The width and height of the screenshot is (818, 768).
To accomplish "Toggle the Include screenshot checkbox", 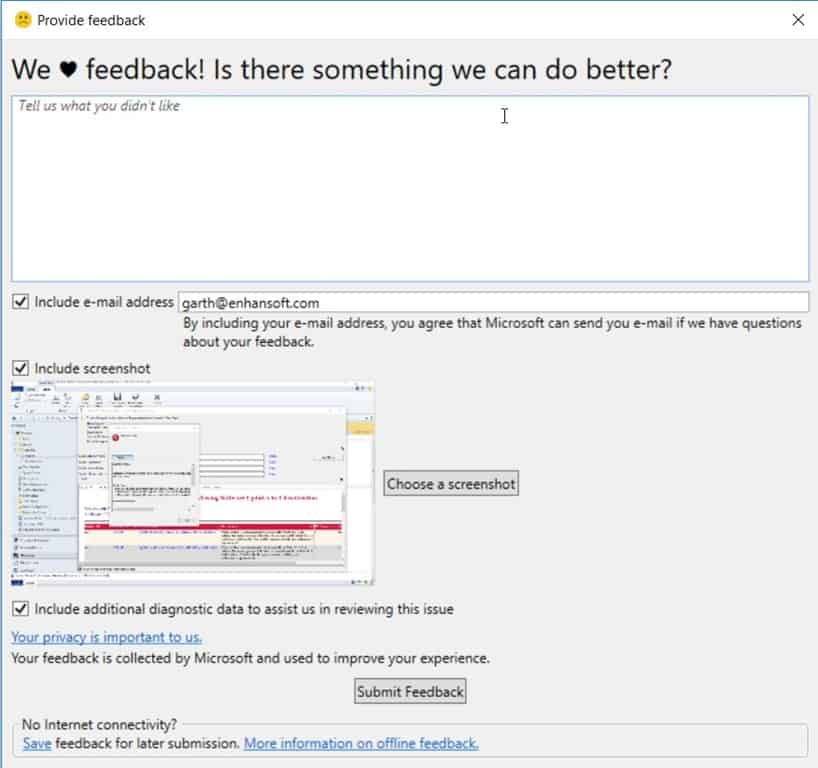I will point(21,368).
